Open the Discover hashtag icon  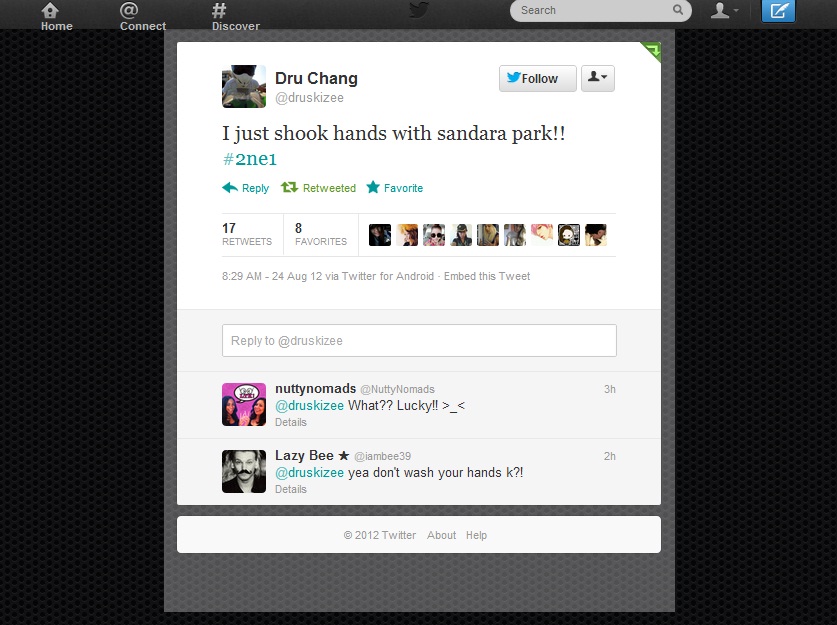219,10
